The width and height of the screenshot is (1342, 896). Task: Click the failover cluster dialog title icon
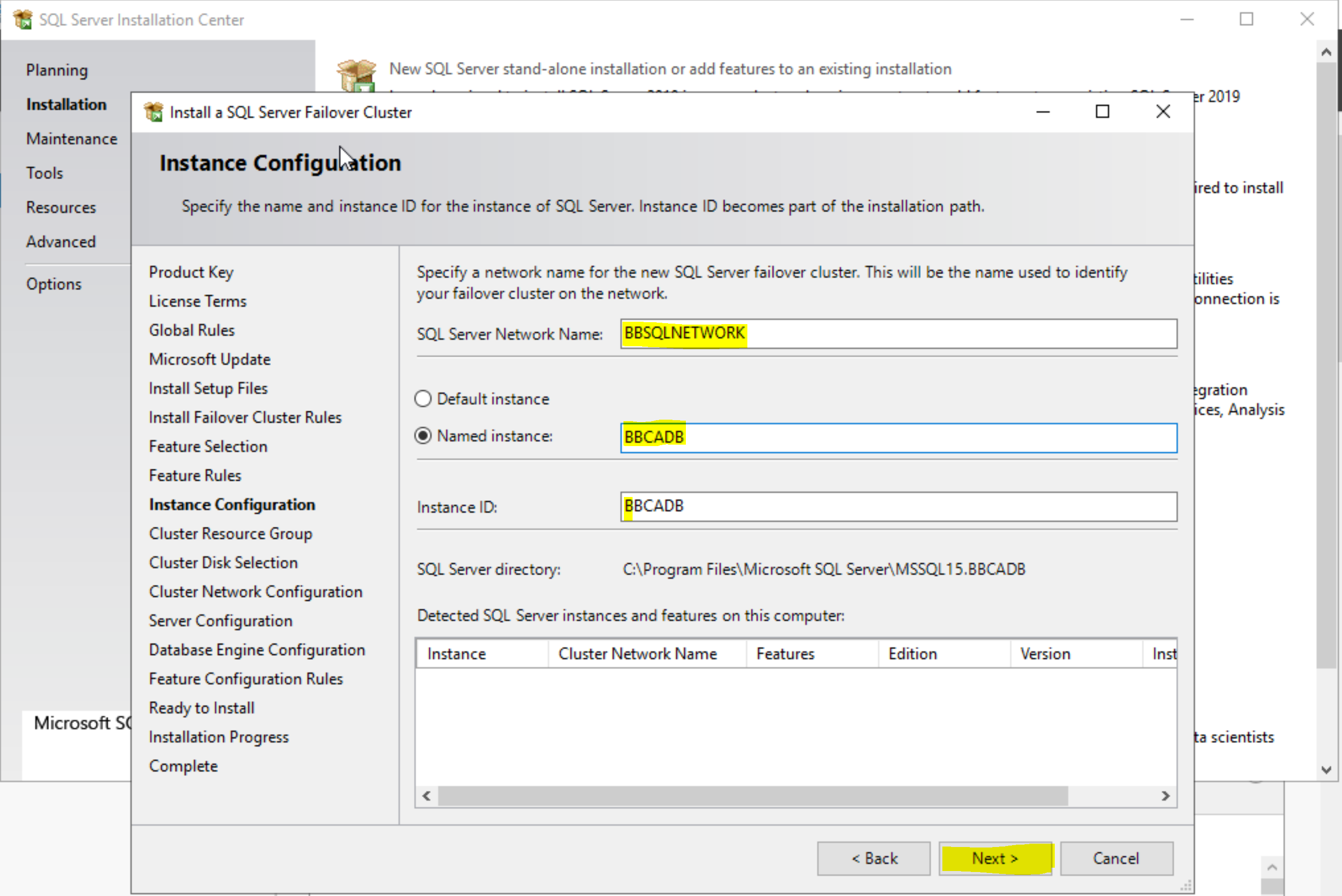pos(153,112)
